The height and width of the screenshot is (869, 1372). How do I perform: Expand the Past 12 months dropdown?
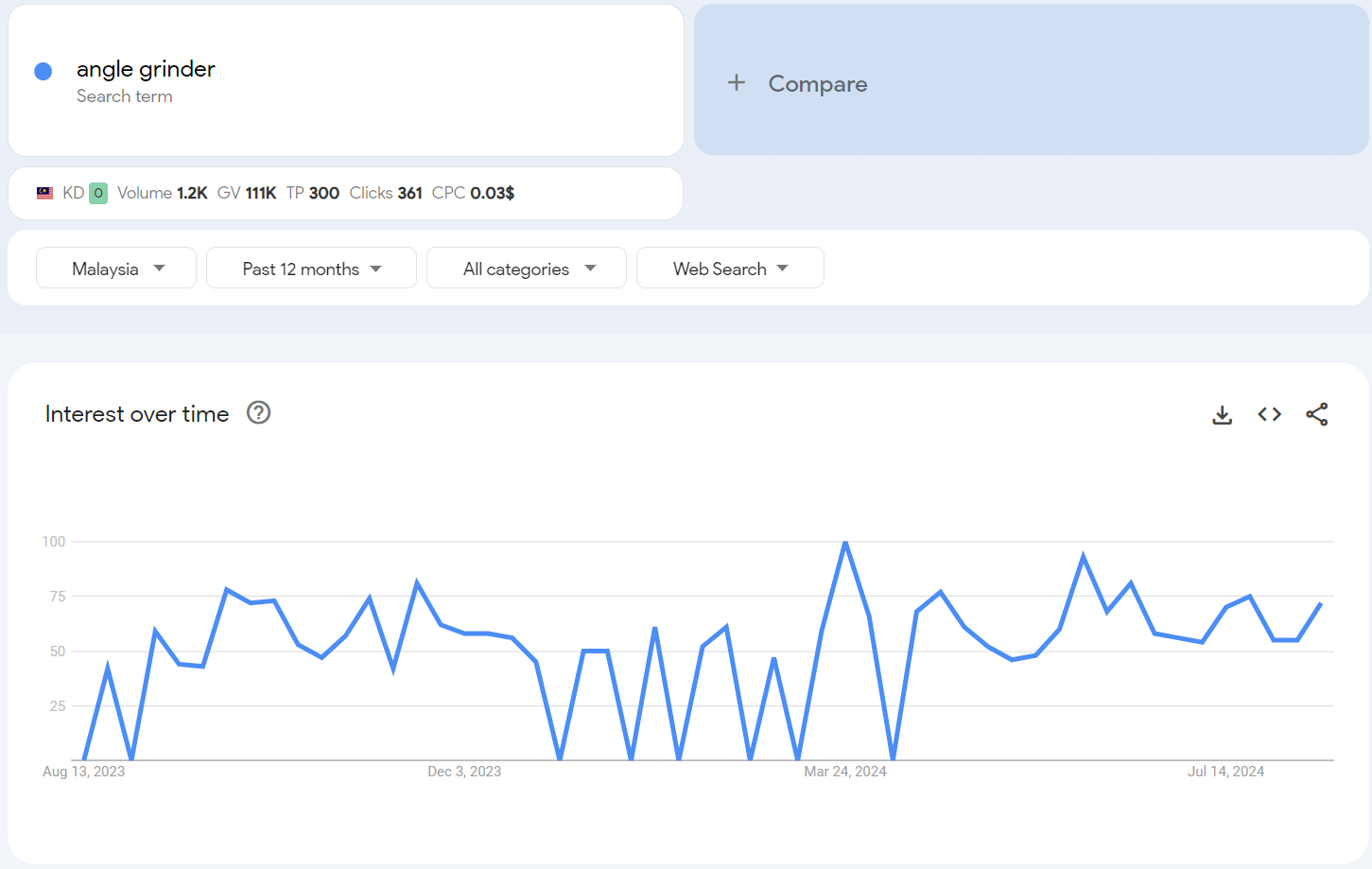(311, 269)
